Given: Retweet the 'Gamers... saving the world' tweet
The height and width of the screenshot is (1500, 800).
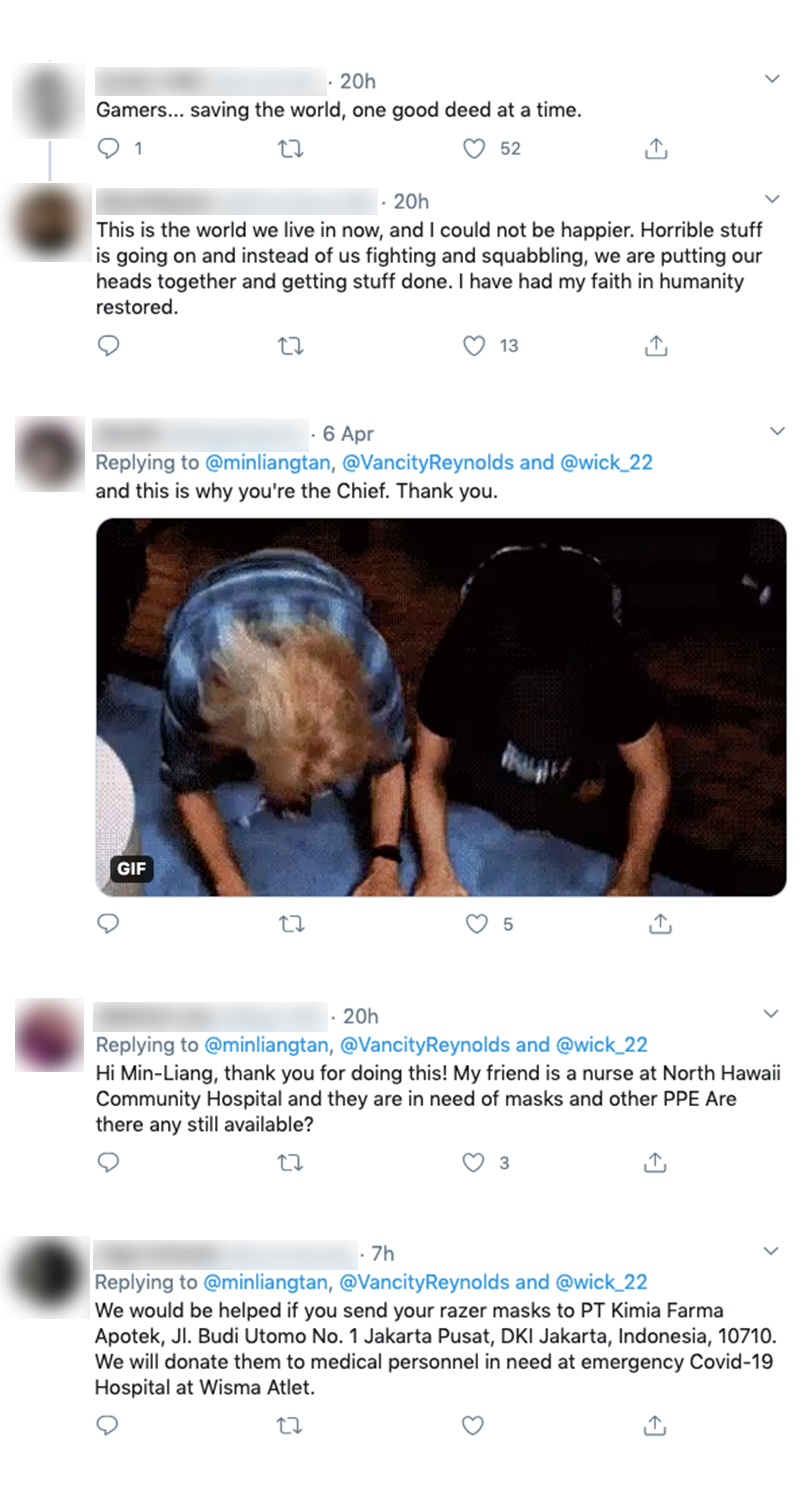Looking at the screenshot, I should pyautogui.click(x=290, y=149).
